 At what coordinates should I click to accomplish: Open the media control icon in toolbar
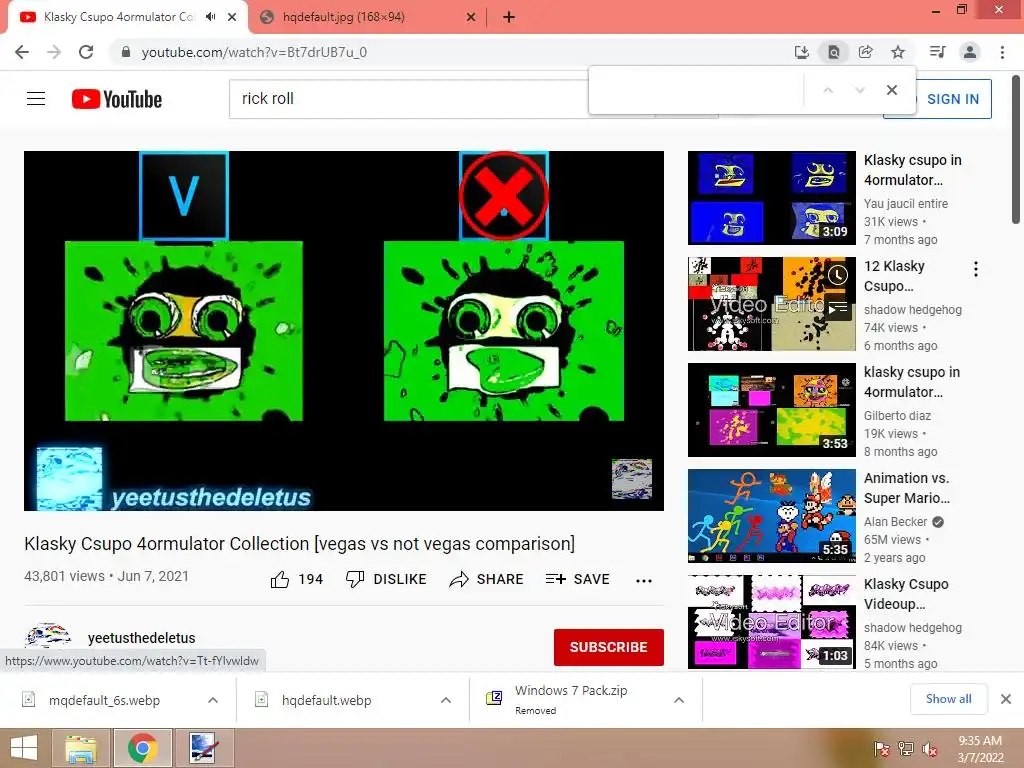[937, 52]
